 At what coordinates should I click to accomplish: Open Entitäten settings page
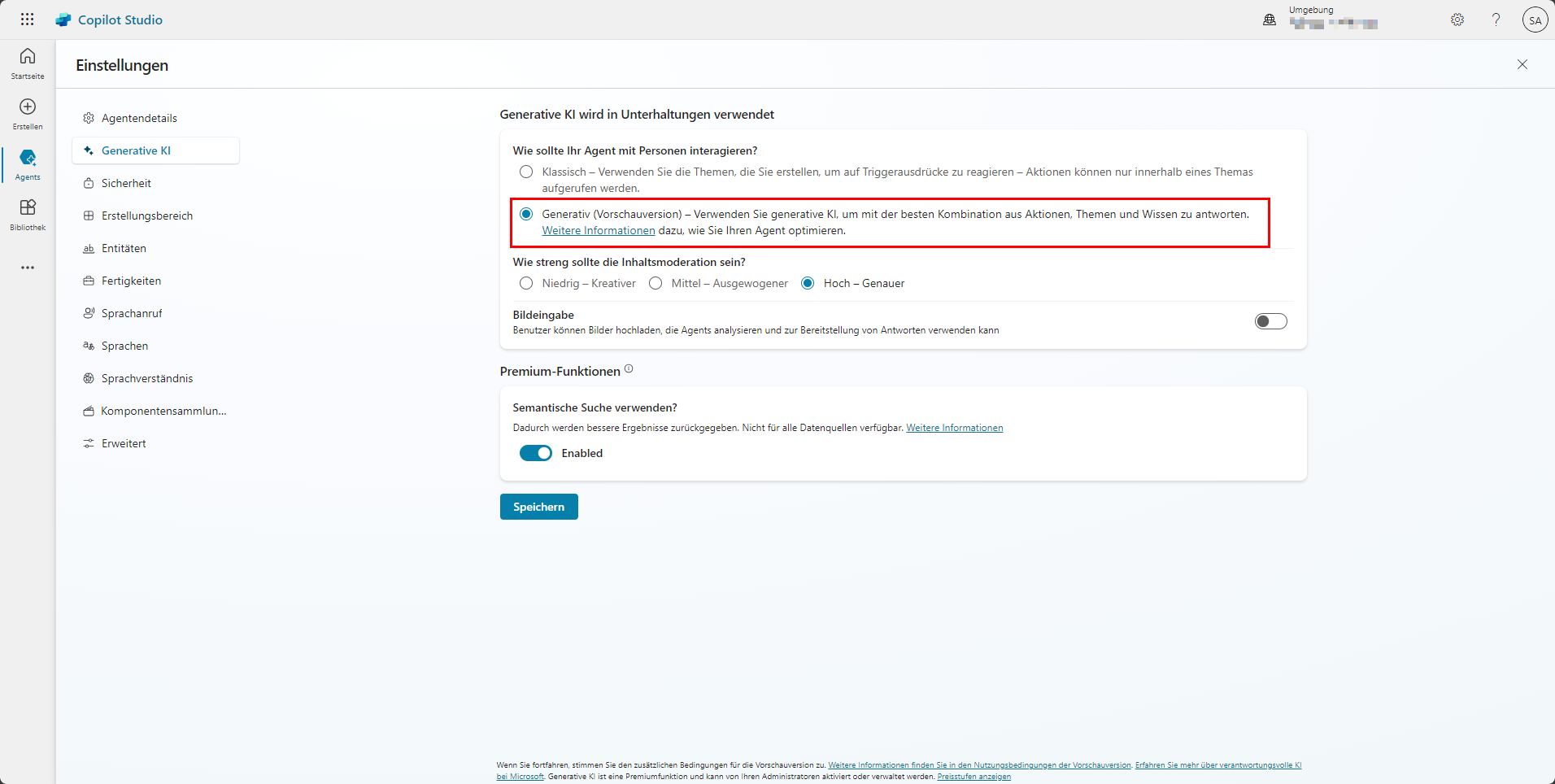tap(155, 248)
